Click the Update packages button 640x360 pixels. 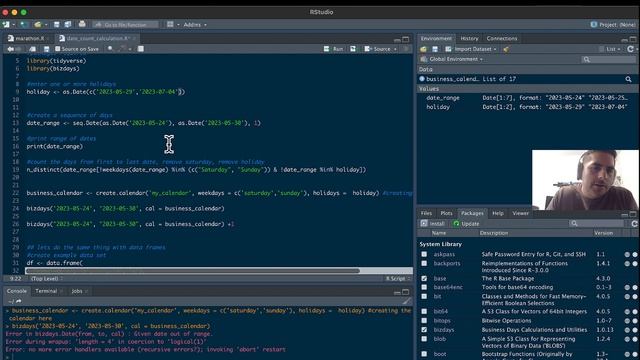click(x=466, y=224)
